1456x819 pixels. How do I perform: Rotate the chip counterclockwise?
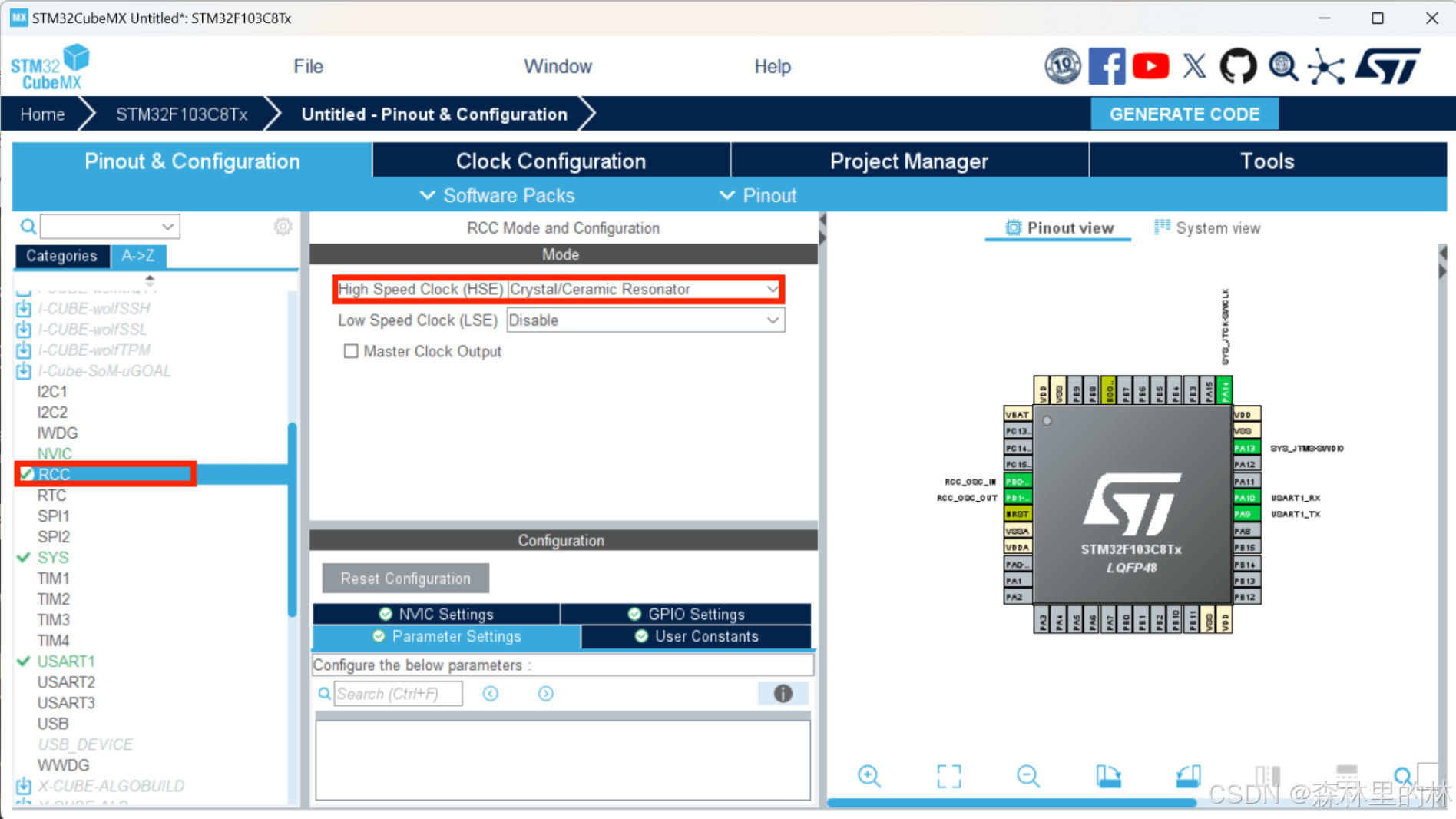tap(1187, 776)
